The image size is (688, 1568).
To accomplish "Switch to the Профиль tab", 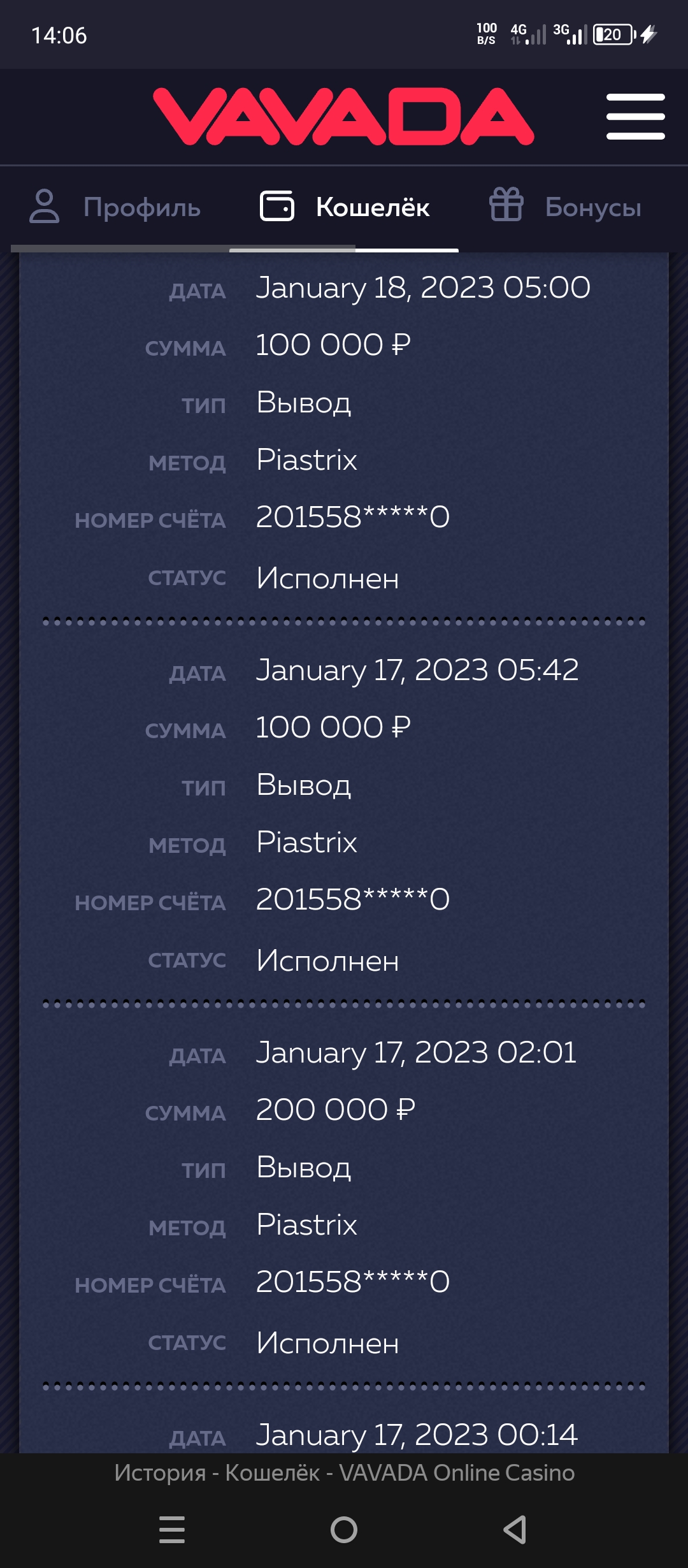I will click(x=142, y=208).
